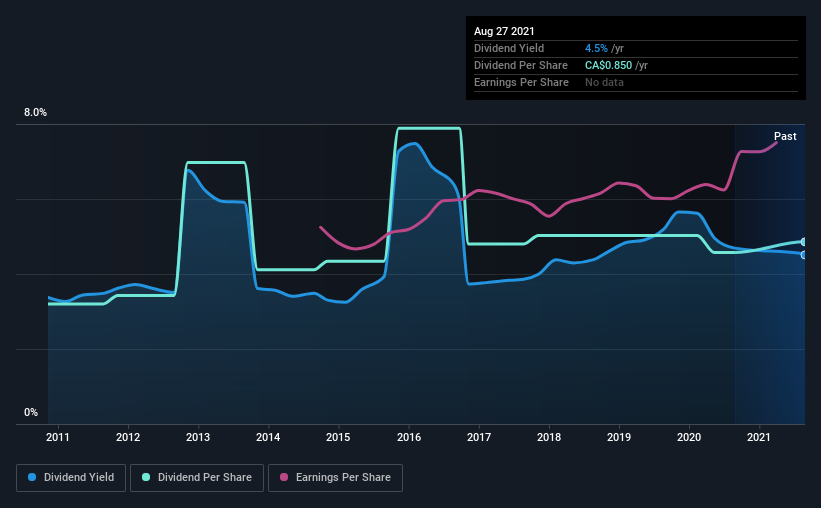Screen dimensions: 821x508
Task: Toggle the Earnings Per Share series label
Action: pyautogui.click(x=343, y=478)
